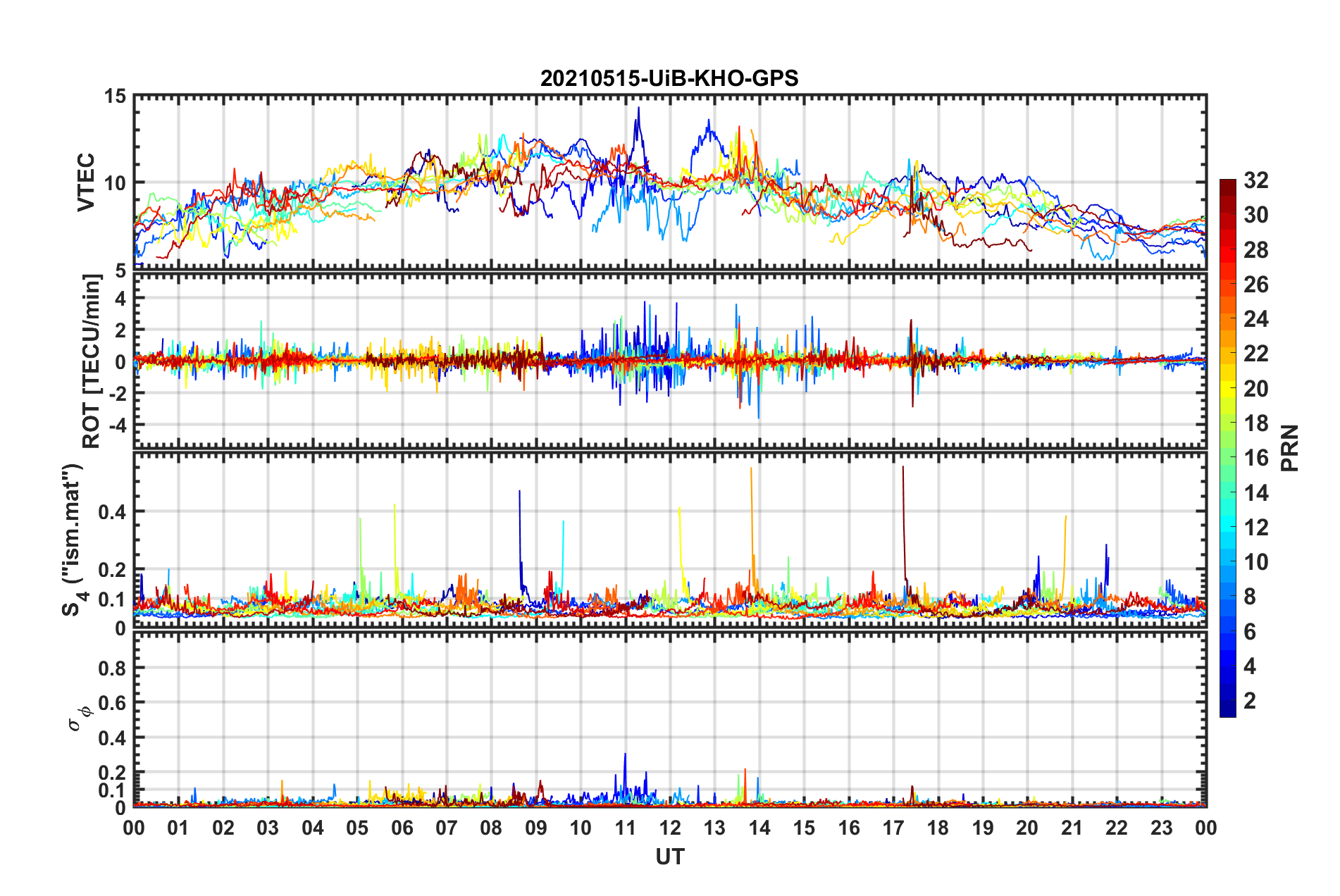Click the colorbar tick label 24
The width and height of the screenshot is (1340, 896).
click(x=1255, y=319)
